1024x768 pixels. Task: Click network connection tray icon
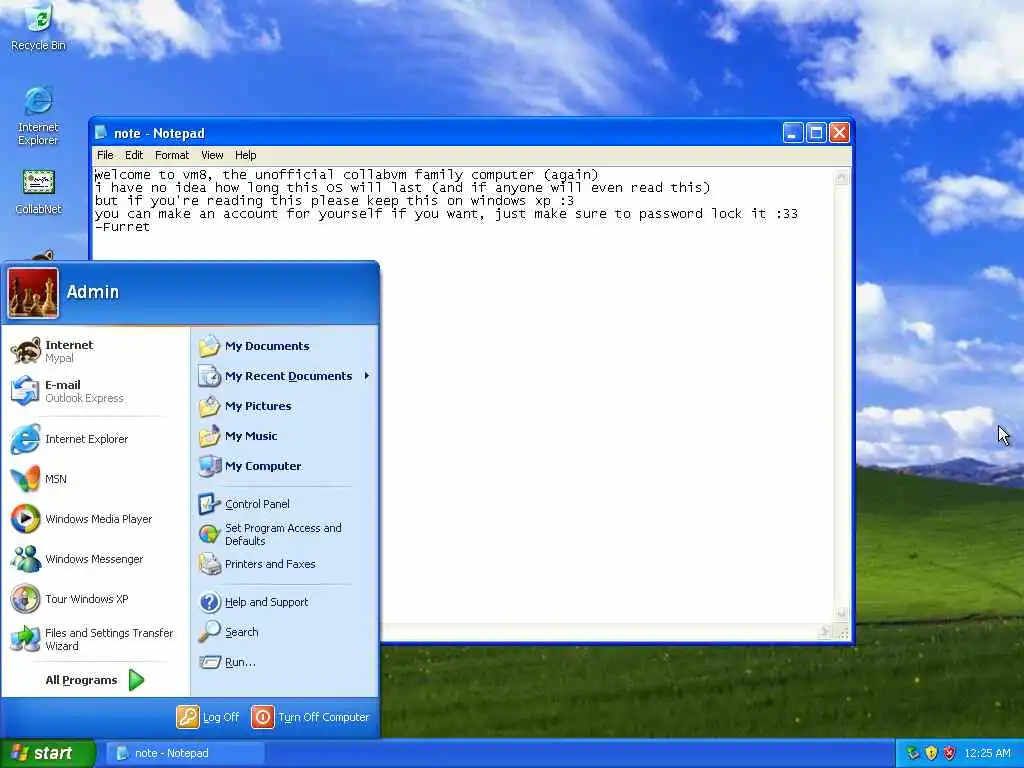point(913,753)
